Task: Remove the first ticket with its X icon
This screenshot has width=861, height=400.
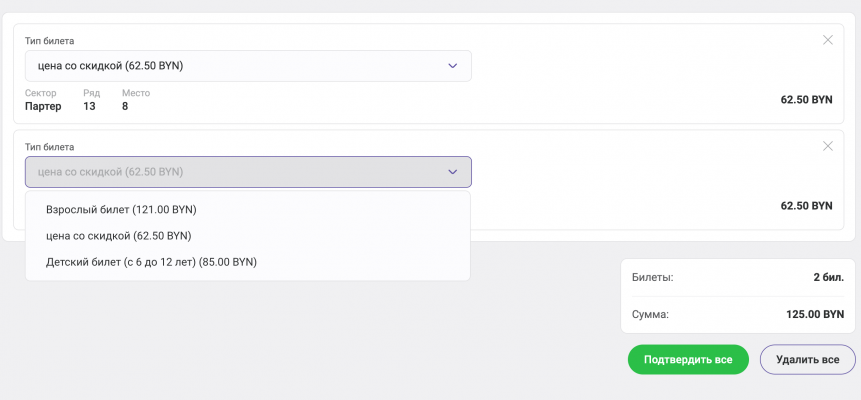Action: pyautogui.click(x=827, y=40)
